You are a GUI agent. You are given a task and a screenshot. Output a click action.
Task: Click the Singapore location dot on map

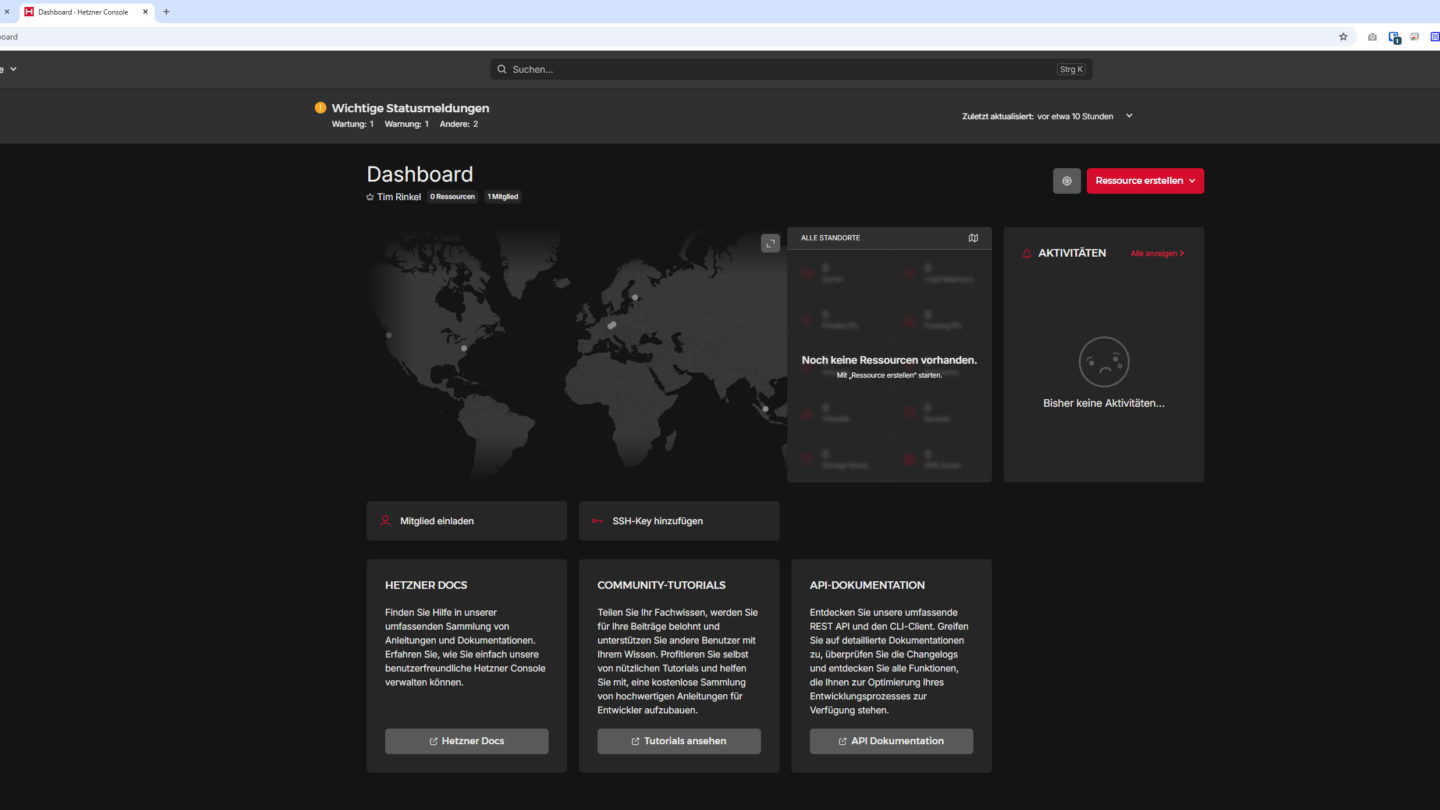tap(766, 408)
